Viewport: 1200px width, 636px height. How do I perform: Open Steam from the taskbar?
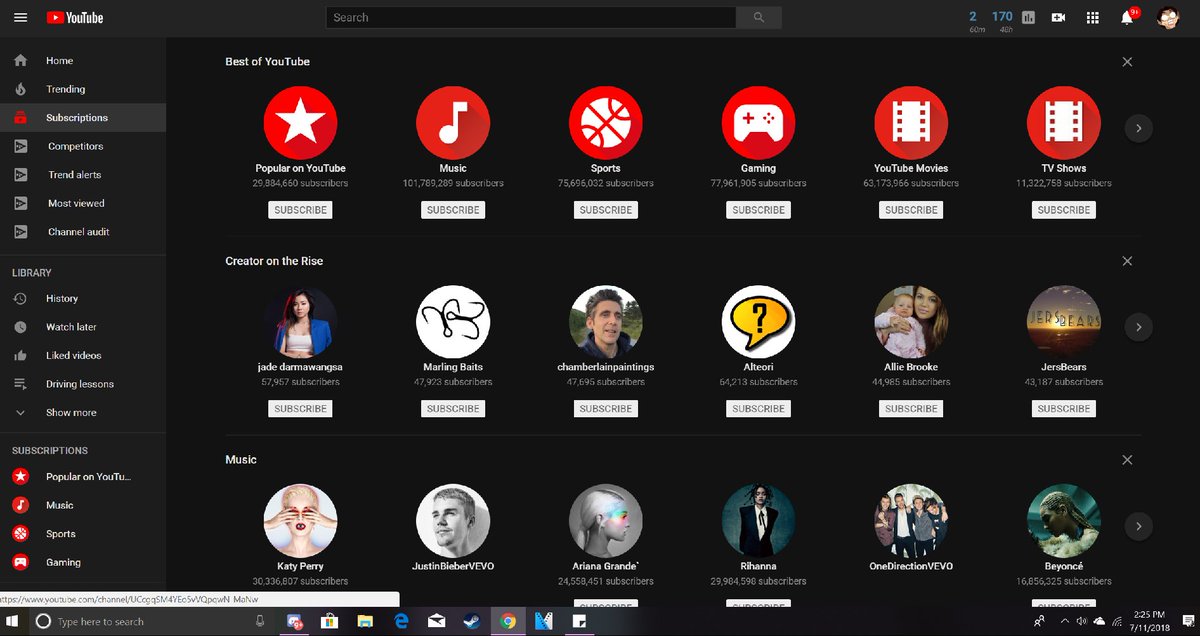pyautogui.click(x=472, y=621)
